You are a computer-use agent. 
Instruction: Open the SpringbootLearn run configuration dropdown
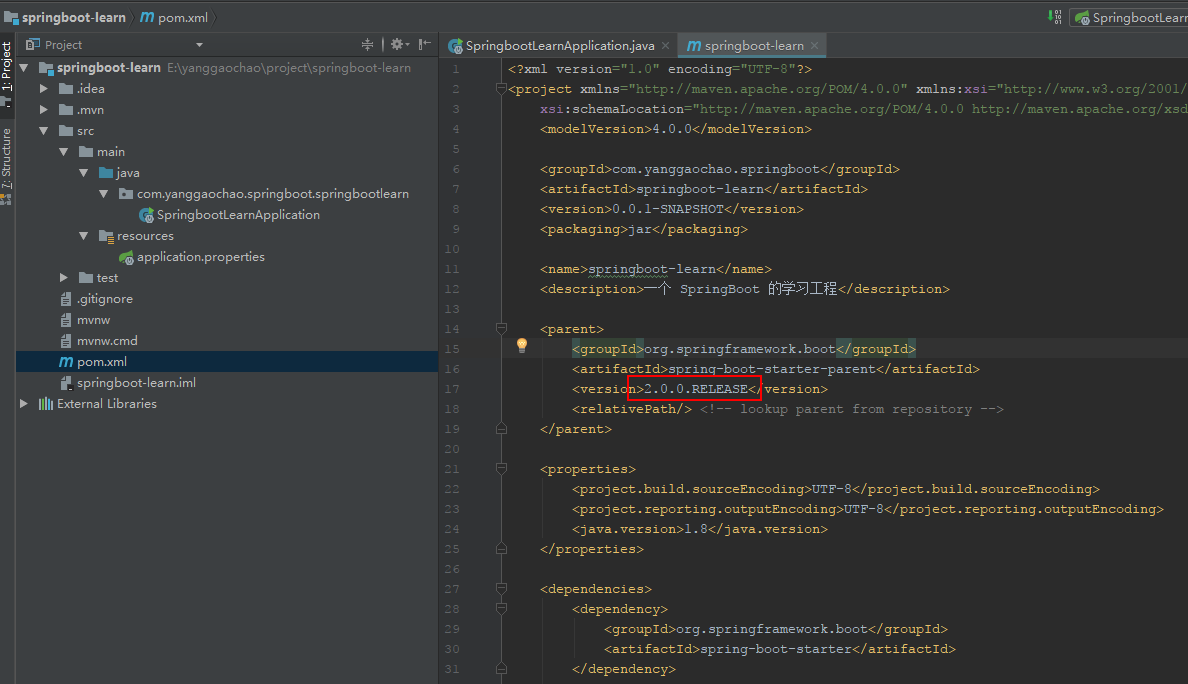click(x=1128, y=17)
